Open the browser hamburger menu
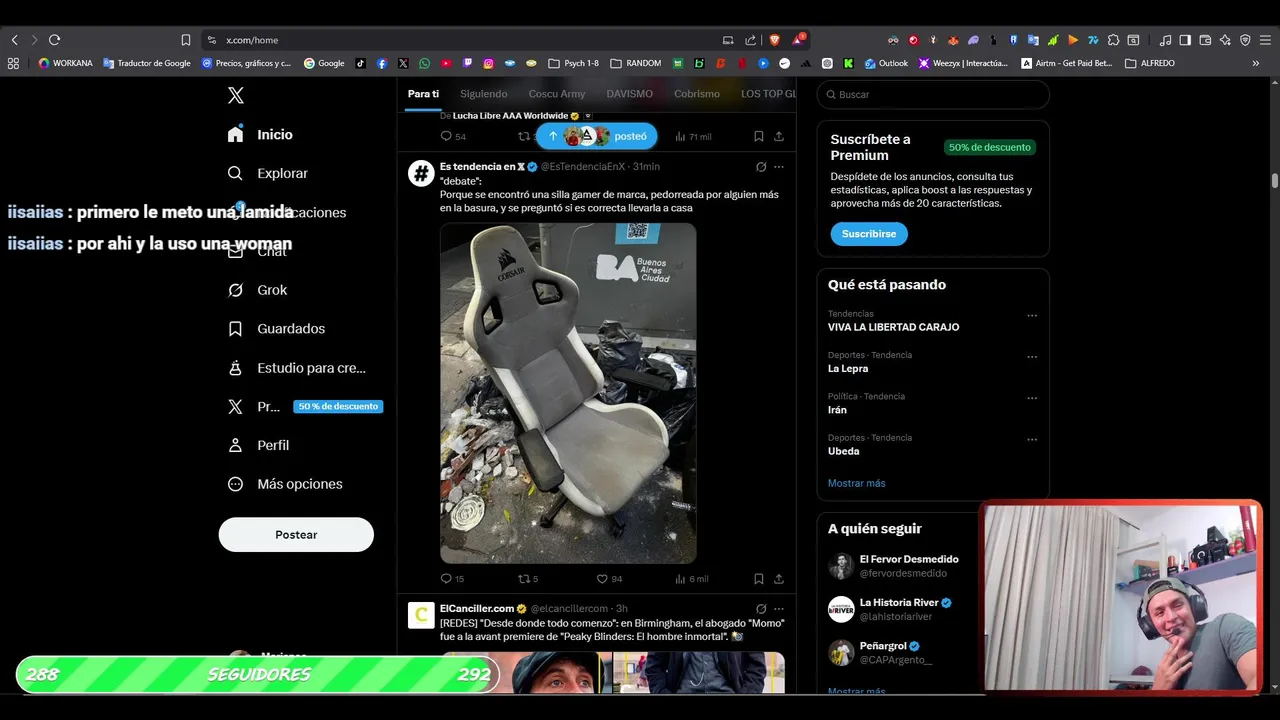The height and width of the screenshot is (720, 1280). click(x=1265, y=40)
